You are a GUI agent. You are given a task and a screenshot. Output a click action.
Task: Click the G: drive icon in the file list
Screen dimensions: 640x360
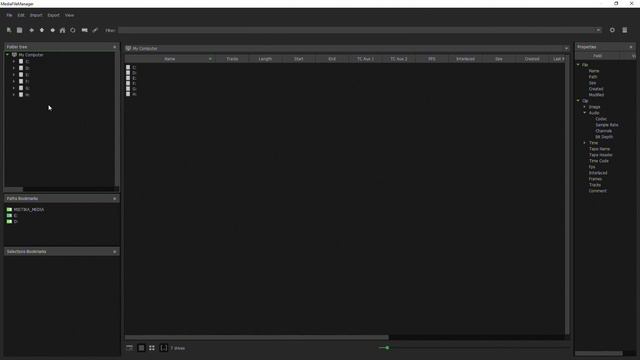click(x=128, y=89)
